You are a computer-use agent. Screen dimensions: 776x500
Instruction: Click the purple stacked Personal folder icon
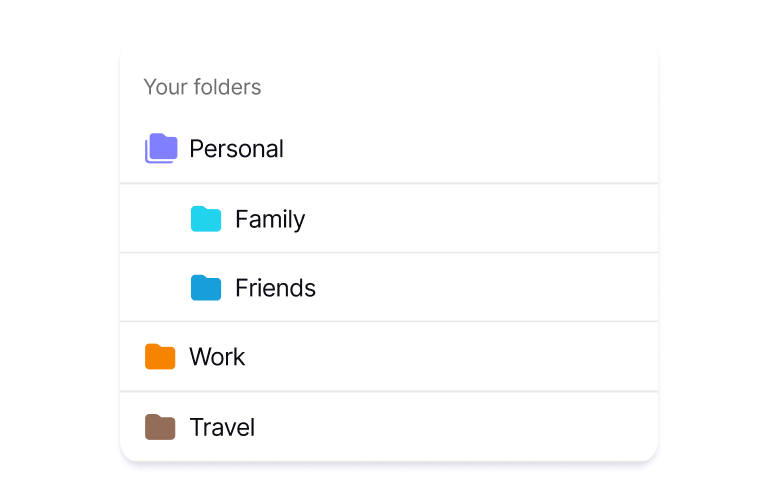tap(161, 149)
